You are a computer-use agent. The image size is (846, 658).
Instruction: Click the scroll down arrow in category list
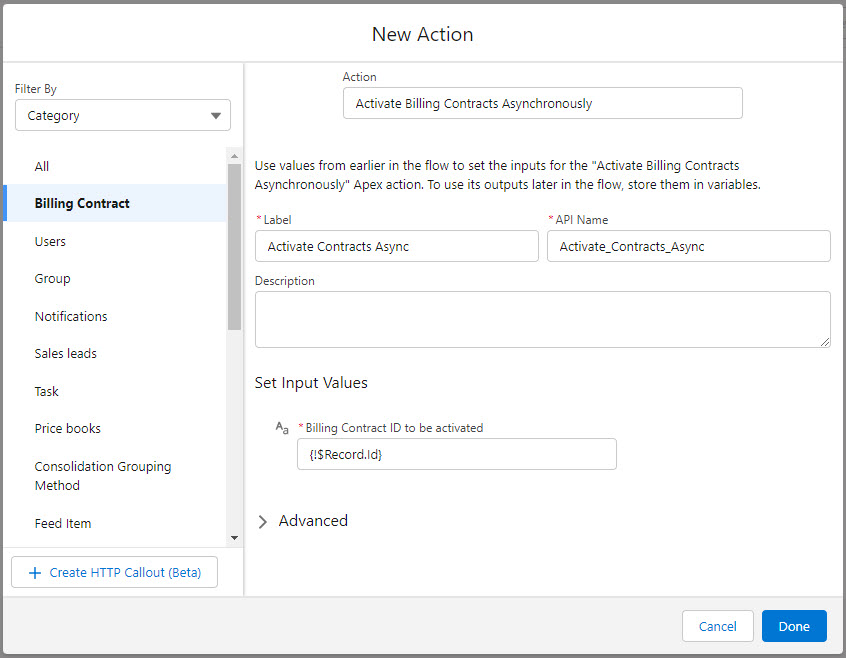234,538
